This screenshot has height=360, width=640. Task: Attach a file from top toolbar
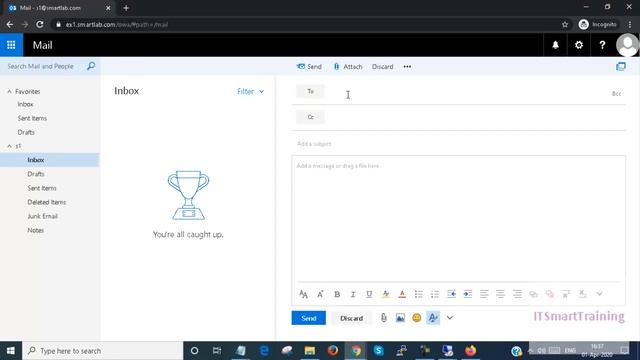[348, 67]
